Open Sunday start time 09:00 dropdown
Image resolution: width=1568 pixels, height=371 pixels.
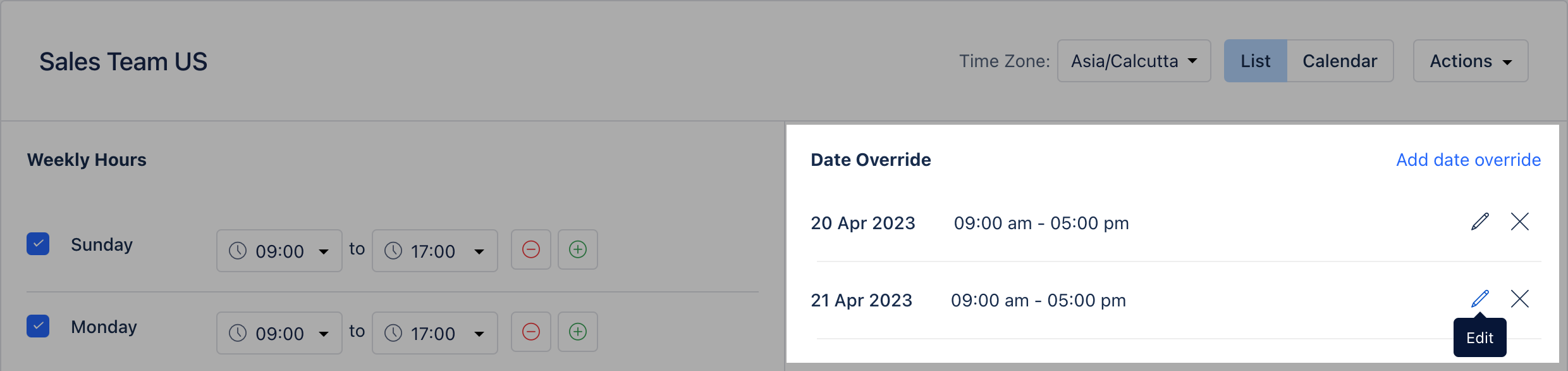coord(279,251)
